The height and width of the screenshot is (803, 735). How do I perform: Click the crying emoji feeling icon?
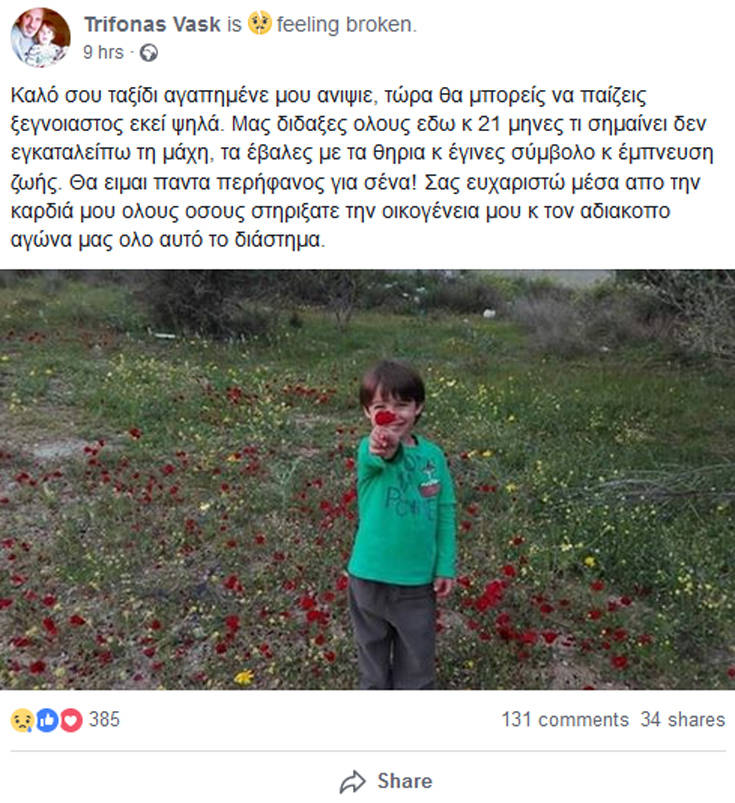coord(261,24)
